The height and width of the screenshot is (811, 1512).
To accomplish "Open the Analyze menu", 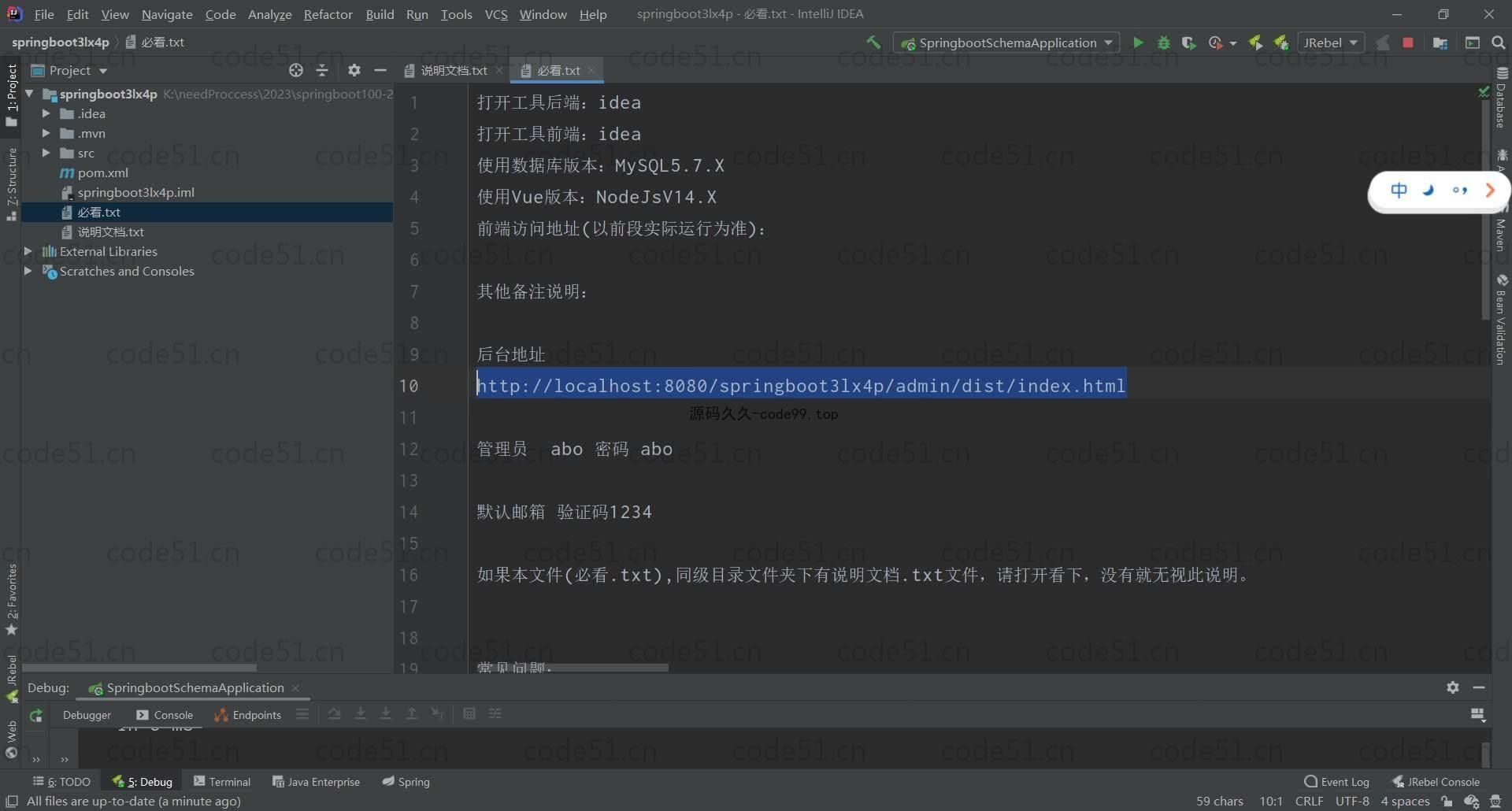I will (269, 14).
